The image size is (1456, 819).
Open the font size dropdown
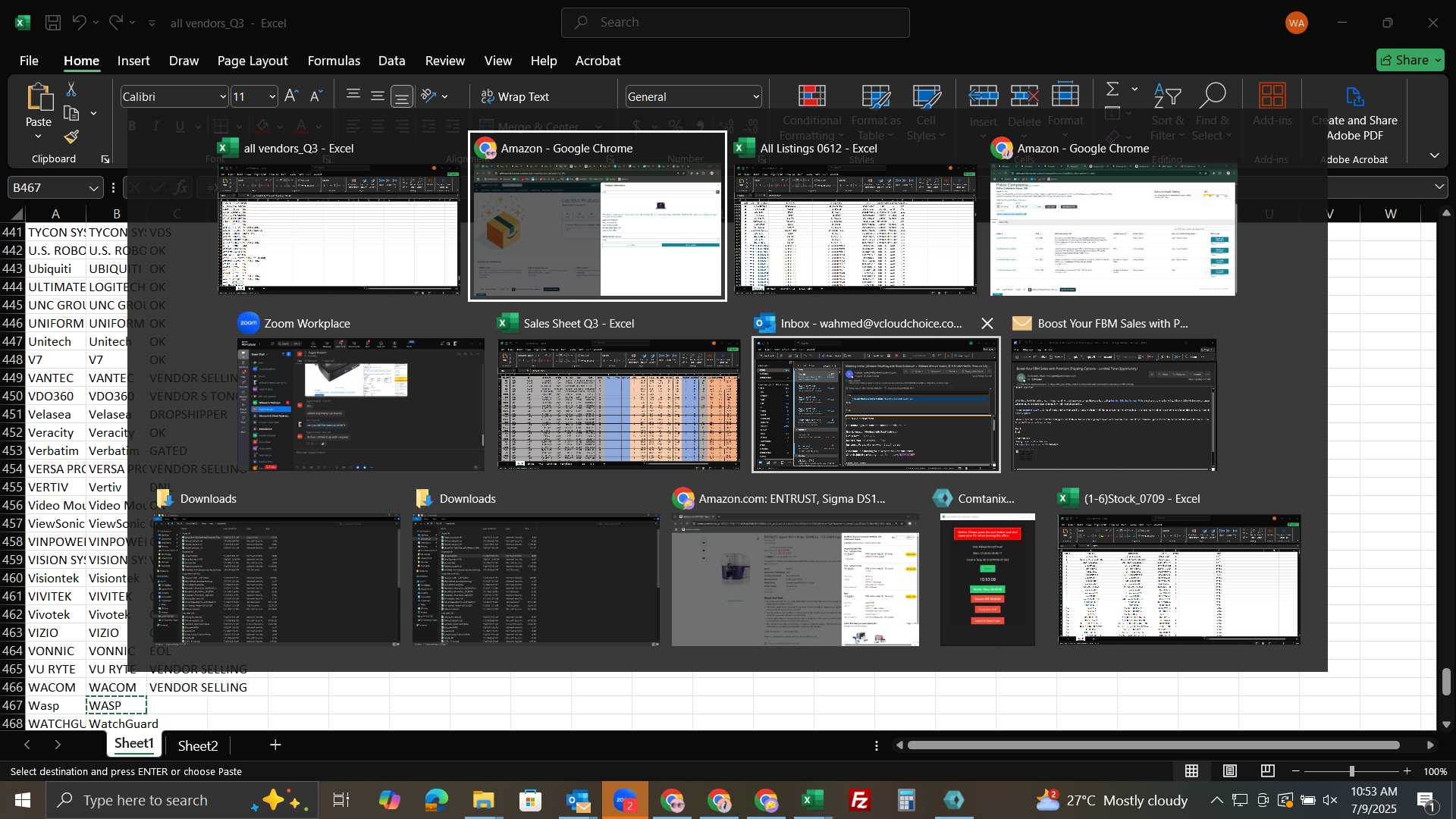click(272, 96)
